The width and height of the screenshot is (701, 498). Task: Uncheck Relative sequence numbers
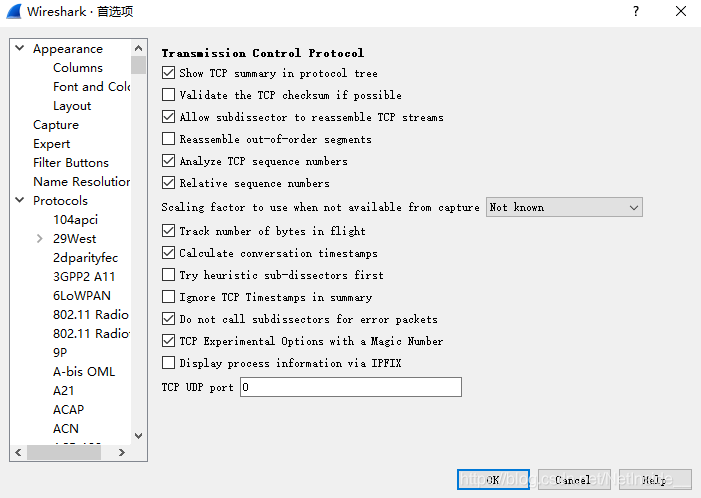[x=169, y=183]
